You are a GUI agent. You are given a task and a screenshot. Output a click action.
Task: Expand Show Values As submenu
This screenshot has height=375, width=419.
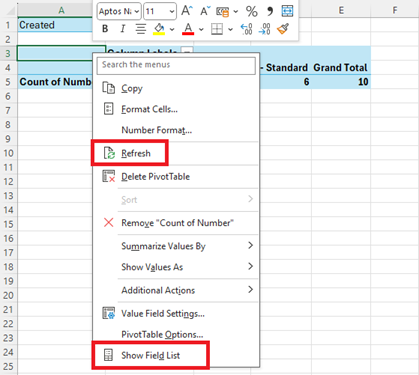176,267
